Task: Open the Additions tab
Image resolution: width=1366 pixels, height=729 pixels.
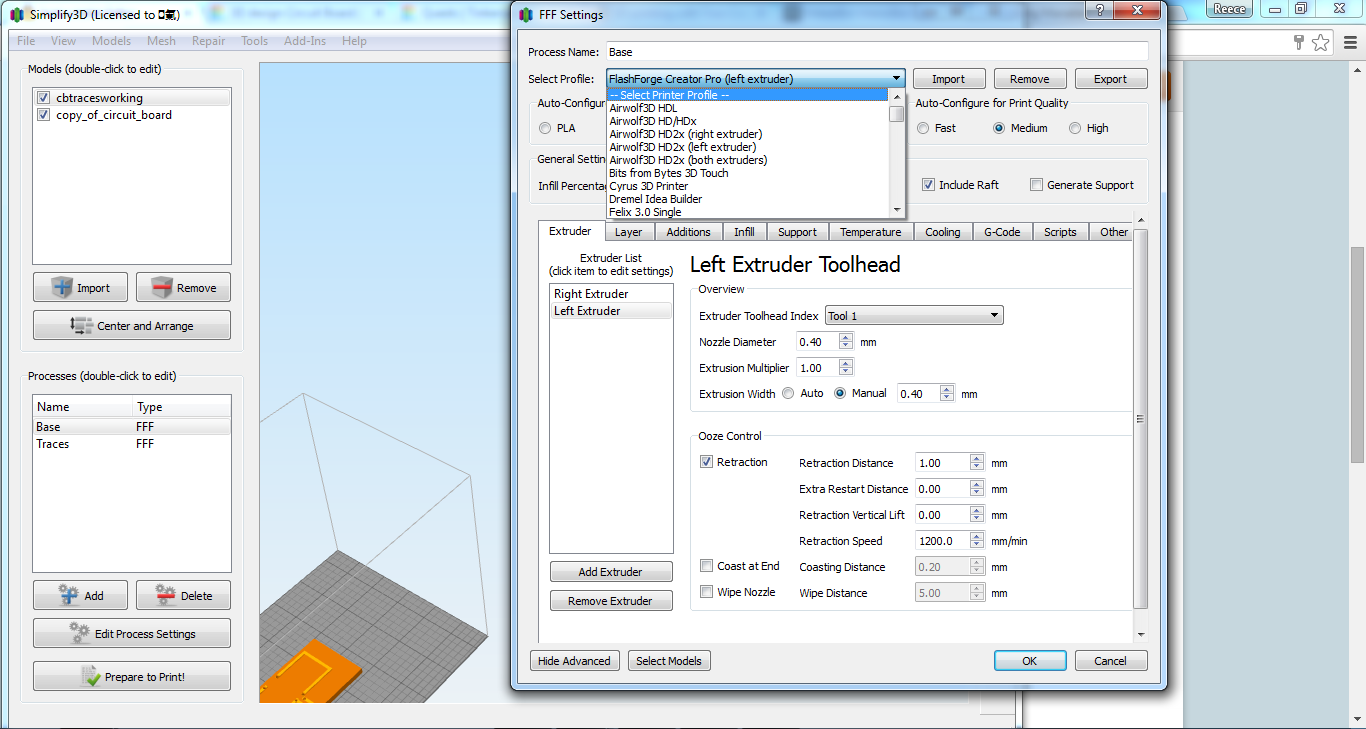Action: (689, 232)
